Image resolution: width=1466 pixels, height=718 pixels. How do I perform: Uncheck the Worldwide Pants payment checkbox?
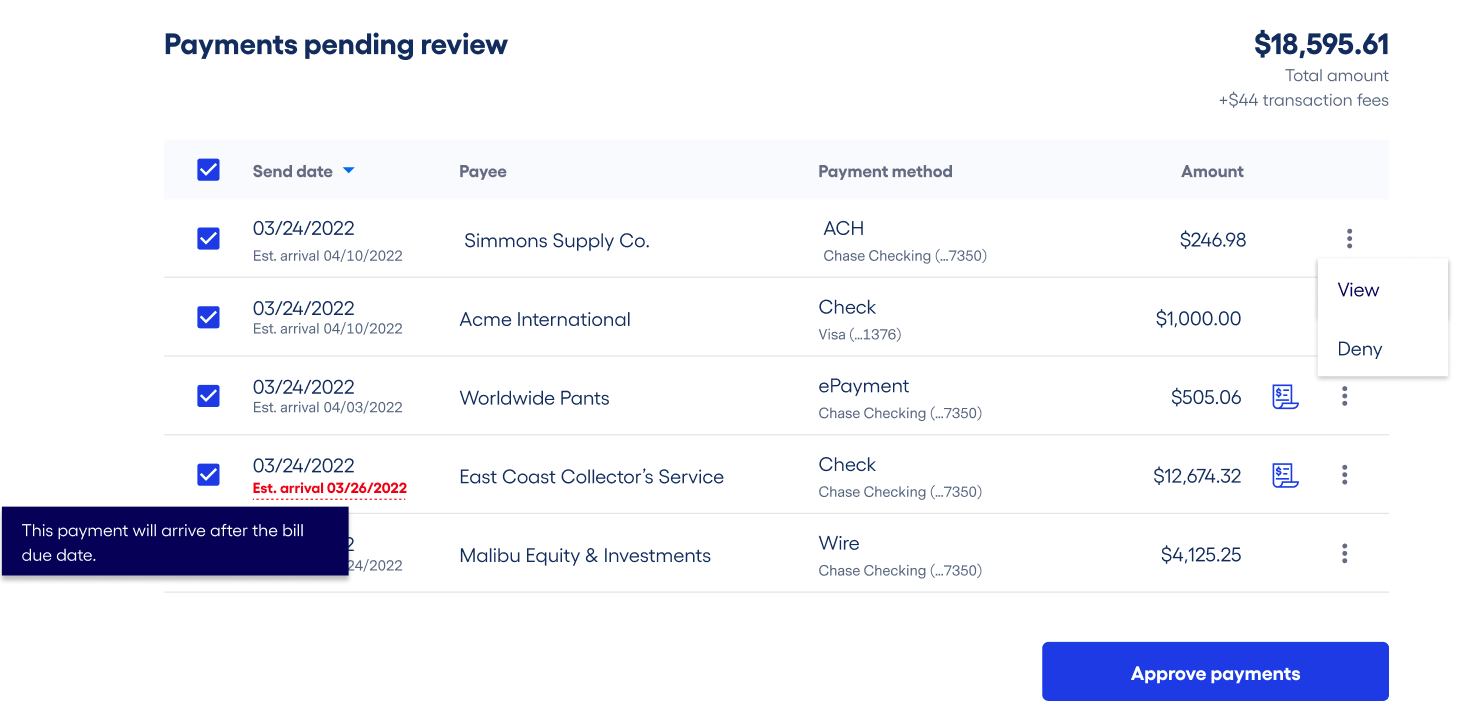tap(208, 396)
